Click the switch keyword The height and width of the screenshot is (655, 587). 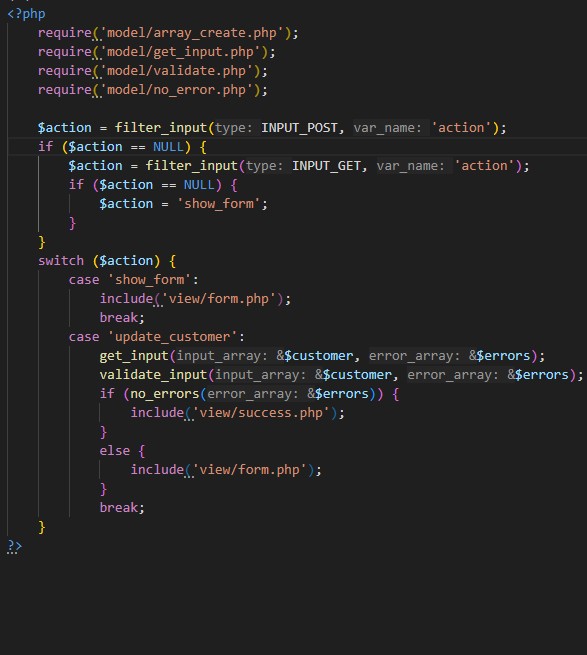61,261
